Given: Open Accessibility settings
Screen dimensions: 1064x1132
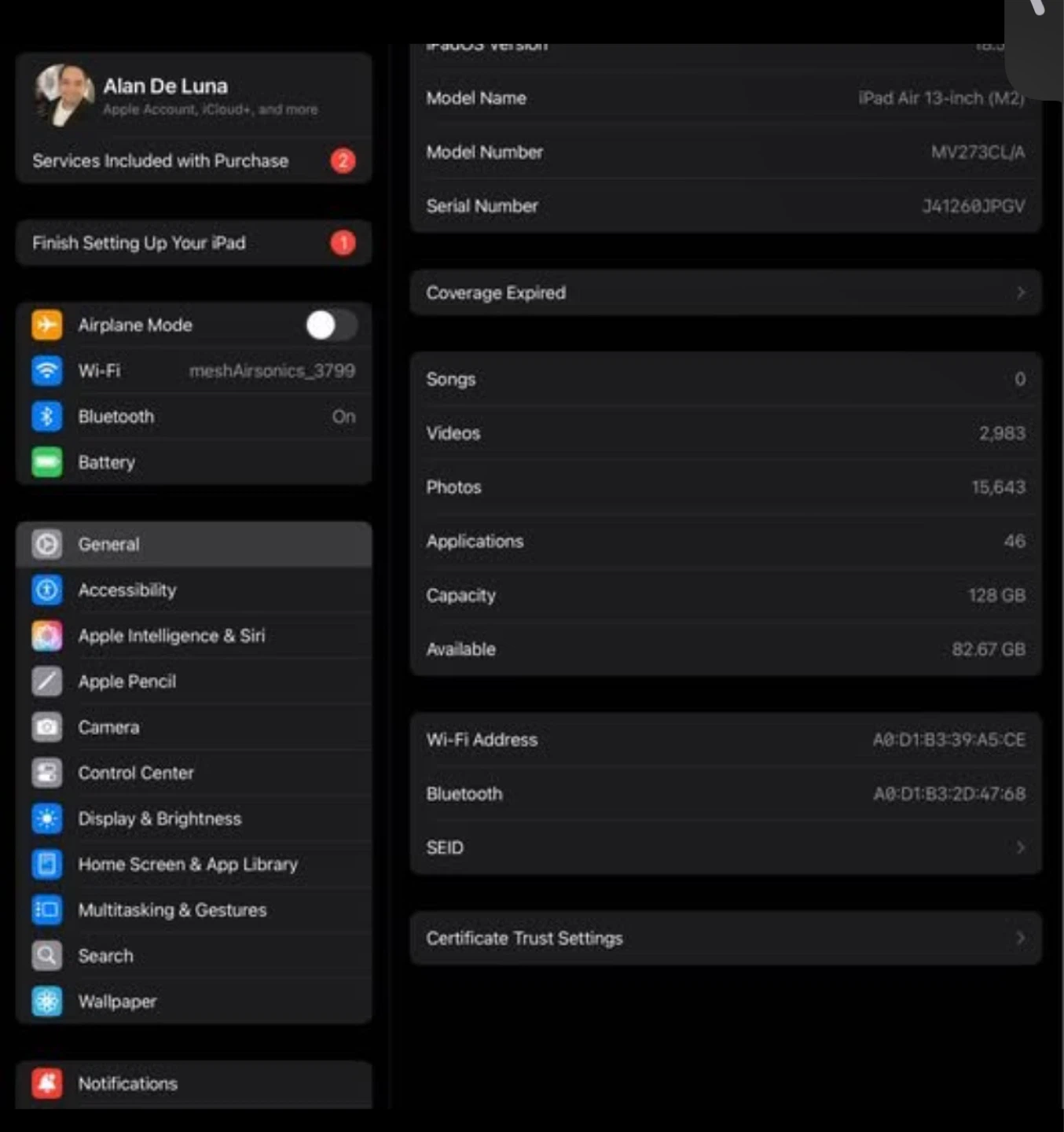Looking at the screenshot, I should click(193, 590).
